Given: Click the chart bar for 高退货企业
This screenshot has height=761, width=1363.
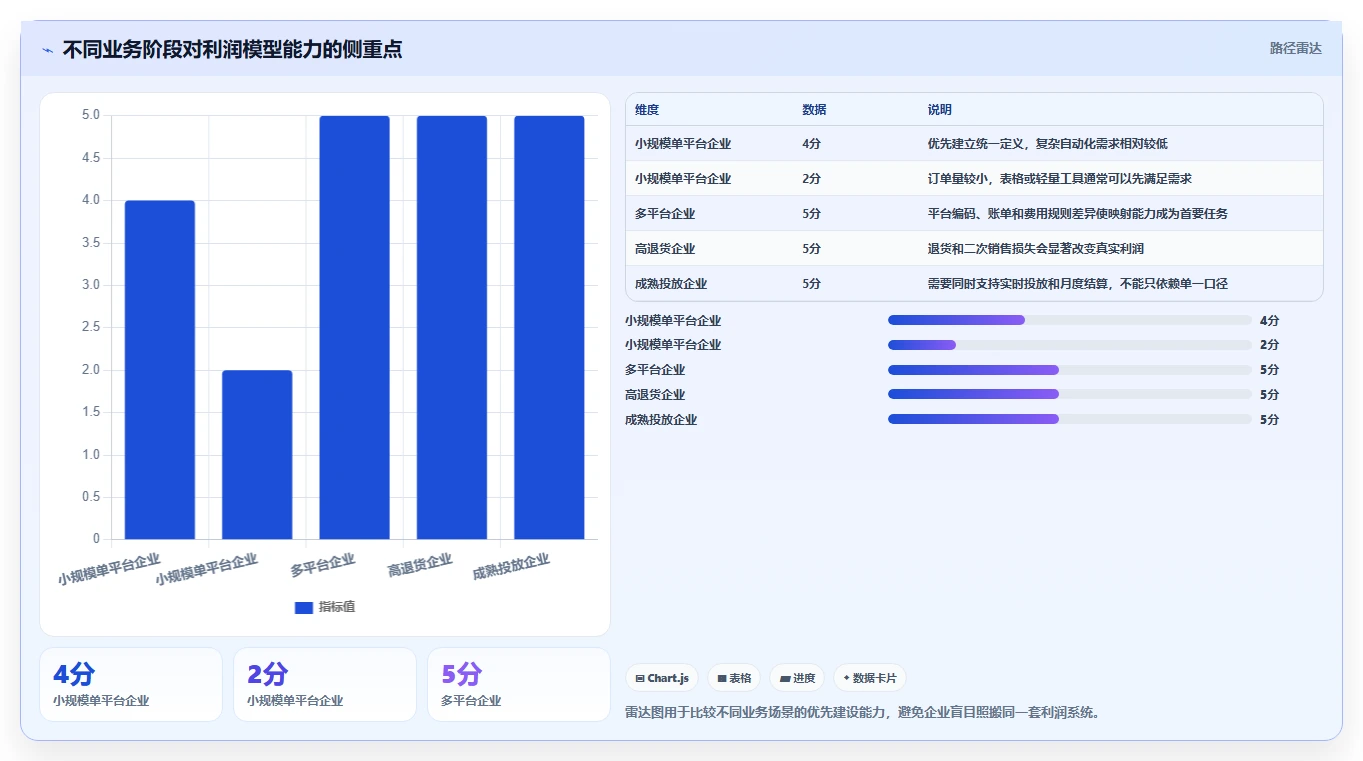Looking at the screenshot, I should pyautogui.click(x=452, y=327).
